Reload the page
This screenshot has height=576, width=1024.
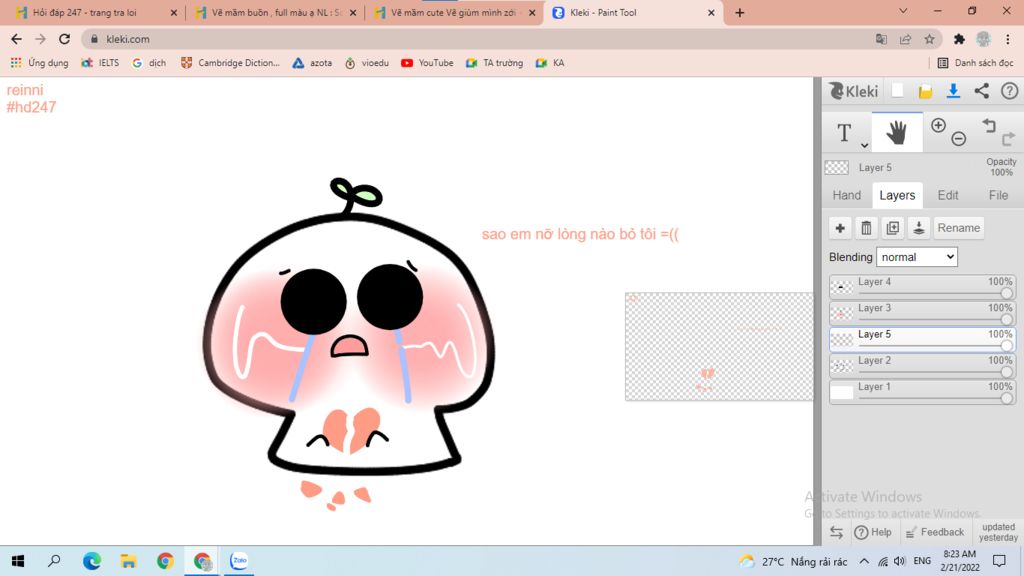(64, 39)
